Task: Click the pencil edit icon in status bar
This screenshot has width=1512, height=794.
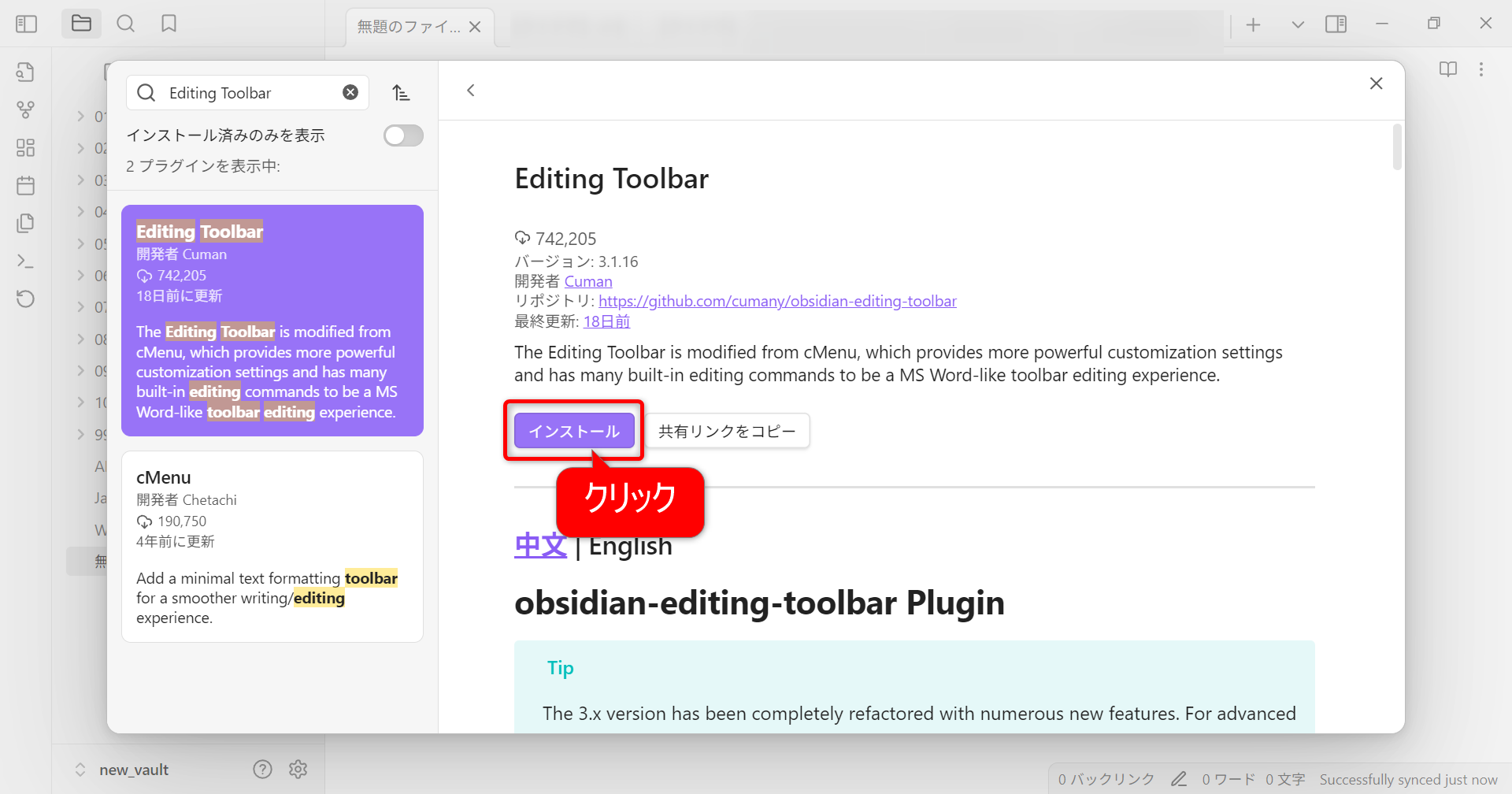Action: 1179,779
